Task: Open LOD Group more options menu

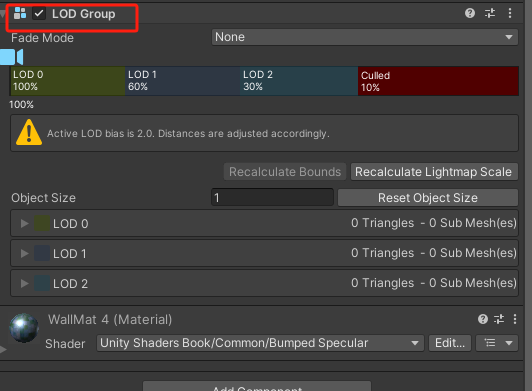Action: point(510,13)
